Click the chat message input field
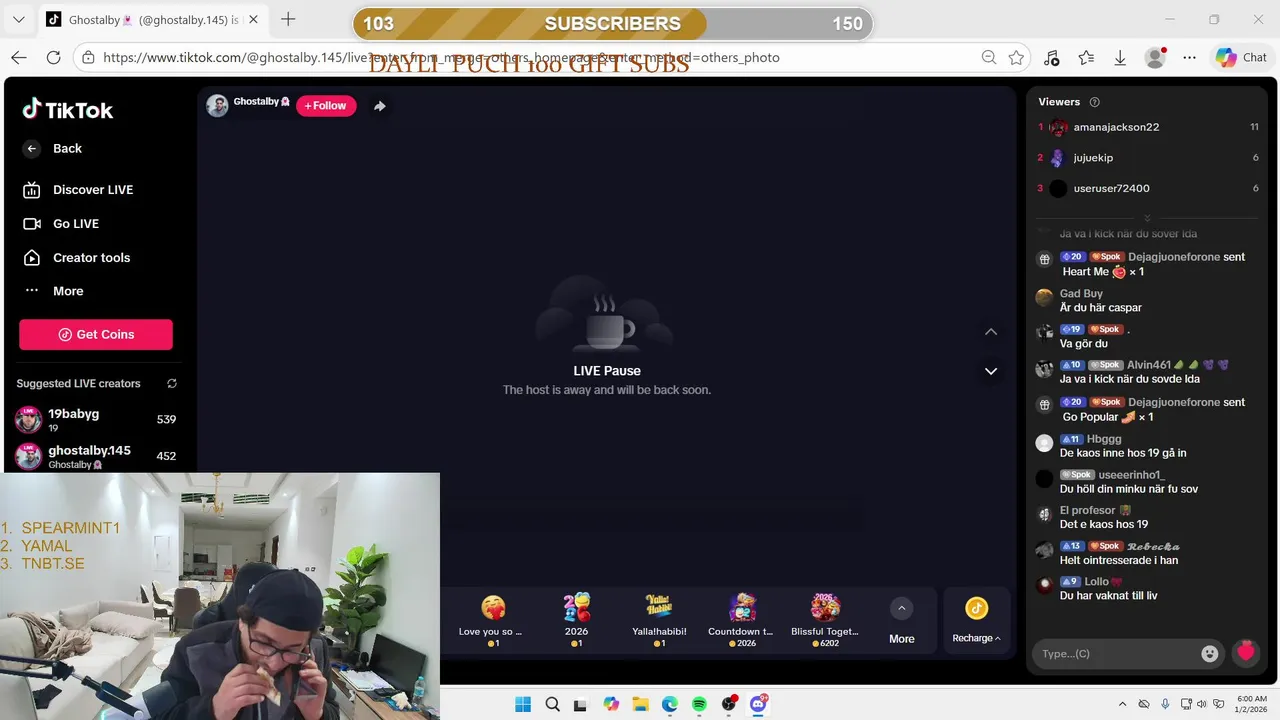Image resolution: width=1280 pixels, height=720 pixels. (1117, 653)
